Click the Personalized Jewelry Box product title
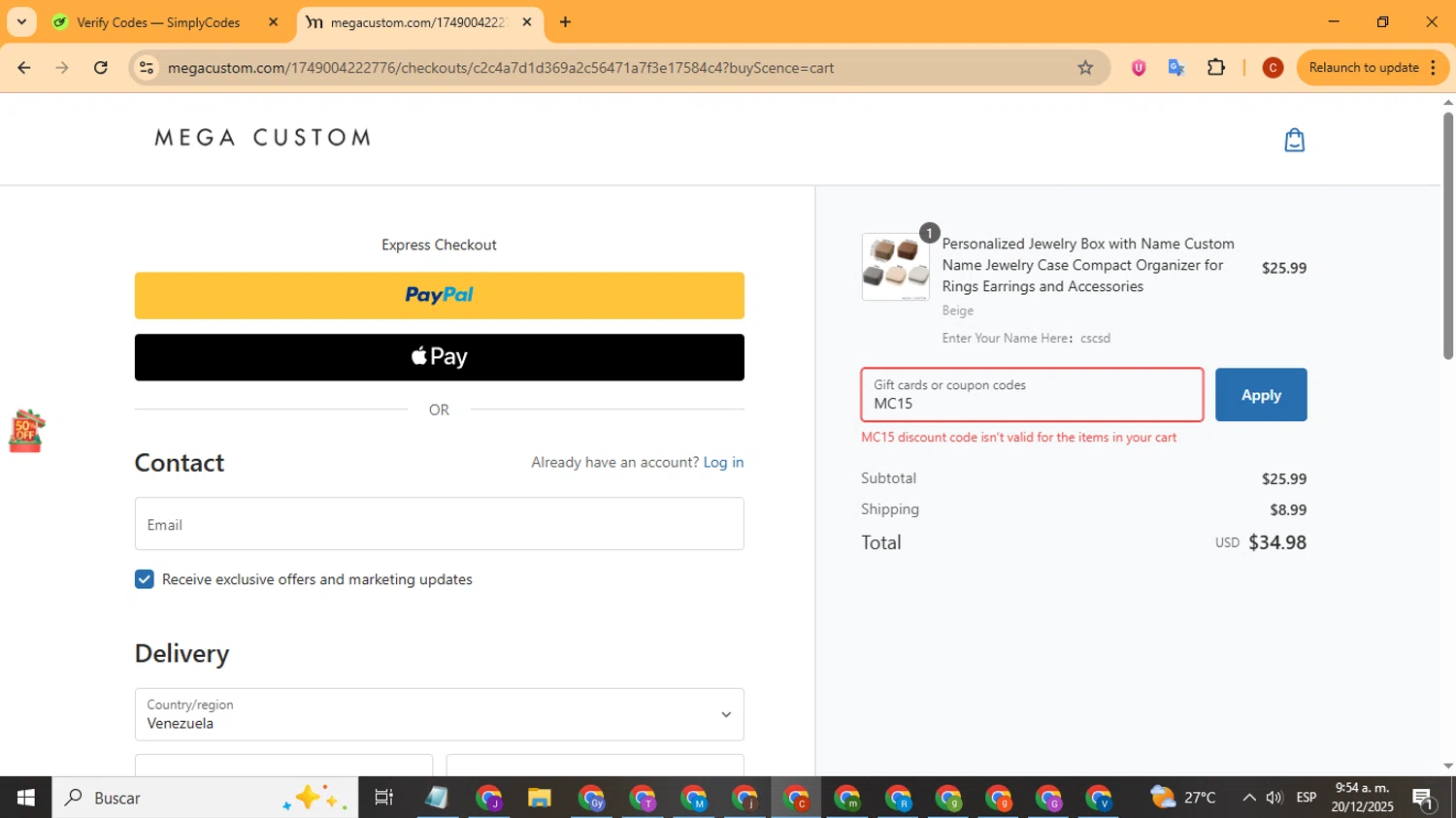Screen dimensions: 1456x818 1088,265
